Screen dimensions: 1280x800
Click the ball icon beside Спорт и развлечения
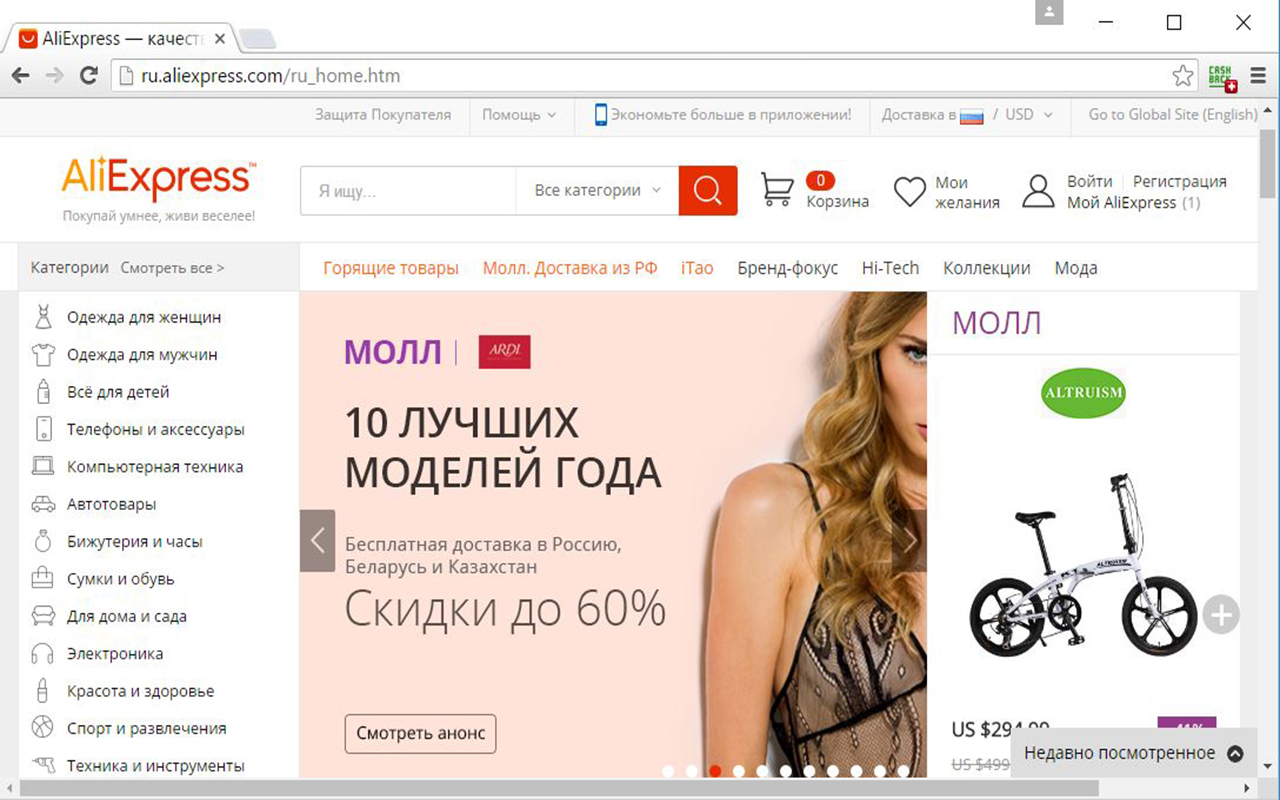[x=43, y=728]
